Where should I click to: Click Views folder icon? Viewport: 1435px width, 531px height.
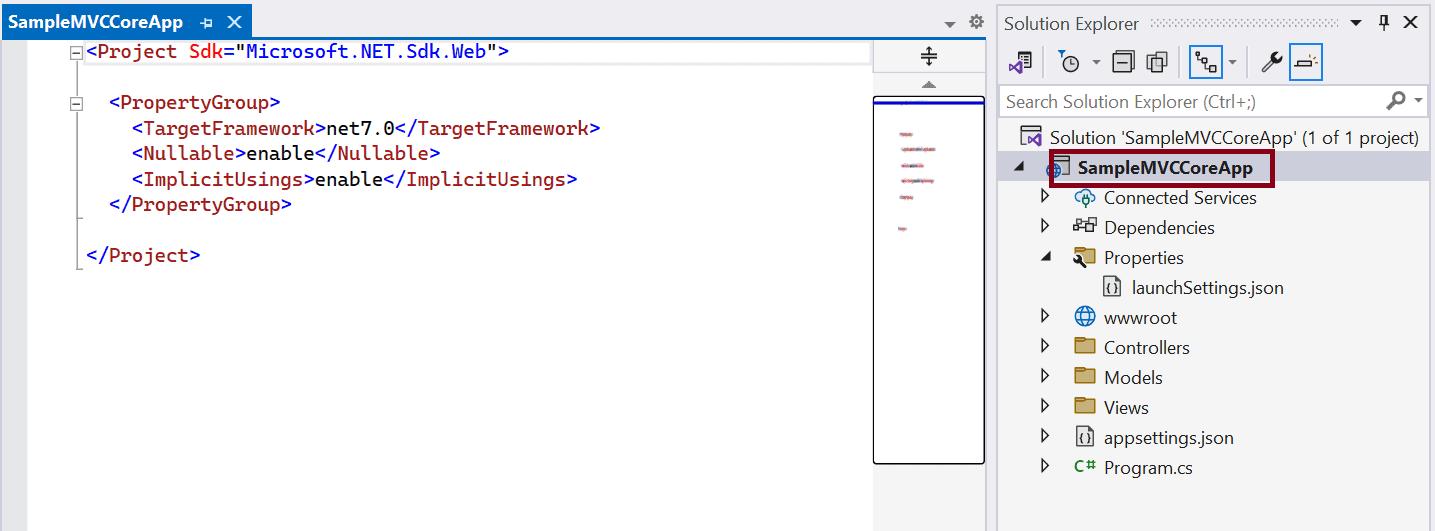pyautogui.click(x=1084, y=406)
